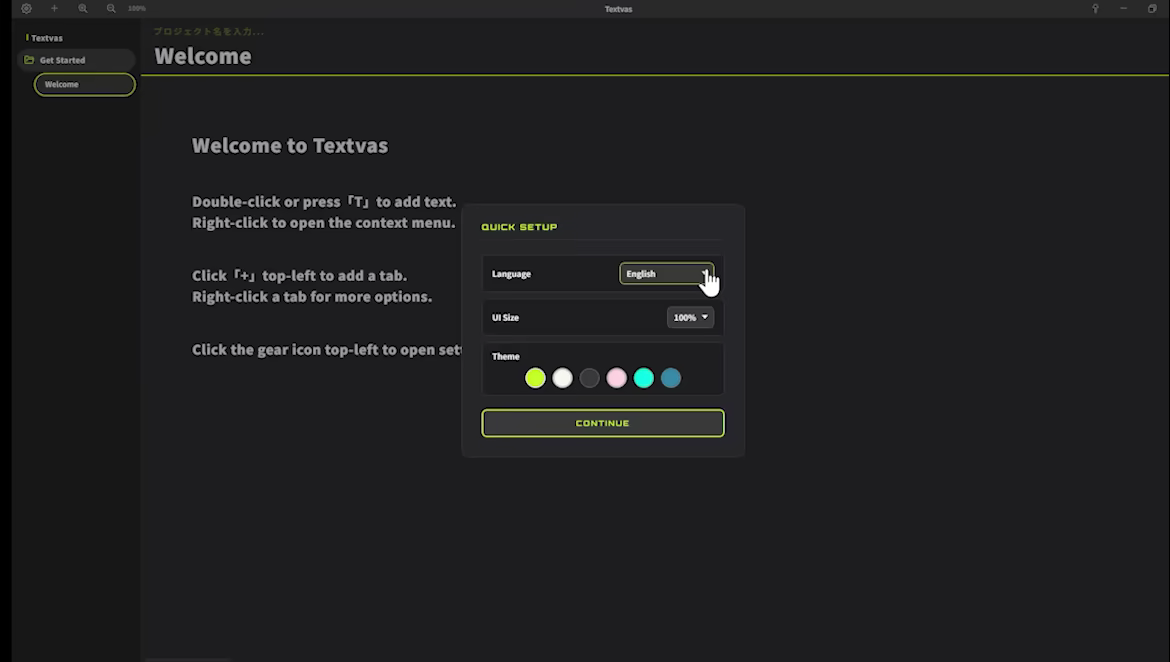
Task: Open the Language dropdown showing English
Action: point(666,274)
